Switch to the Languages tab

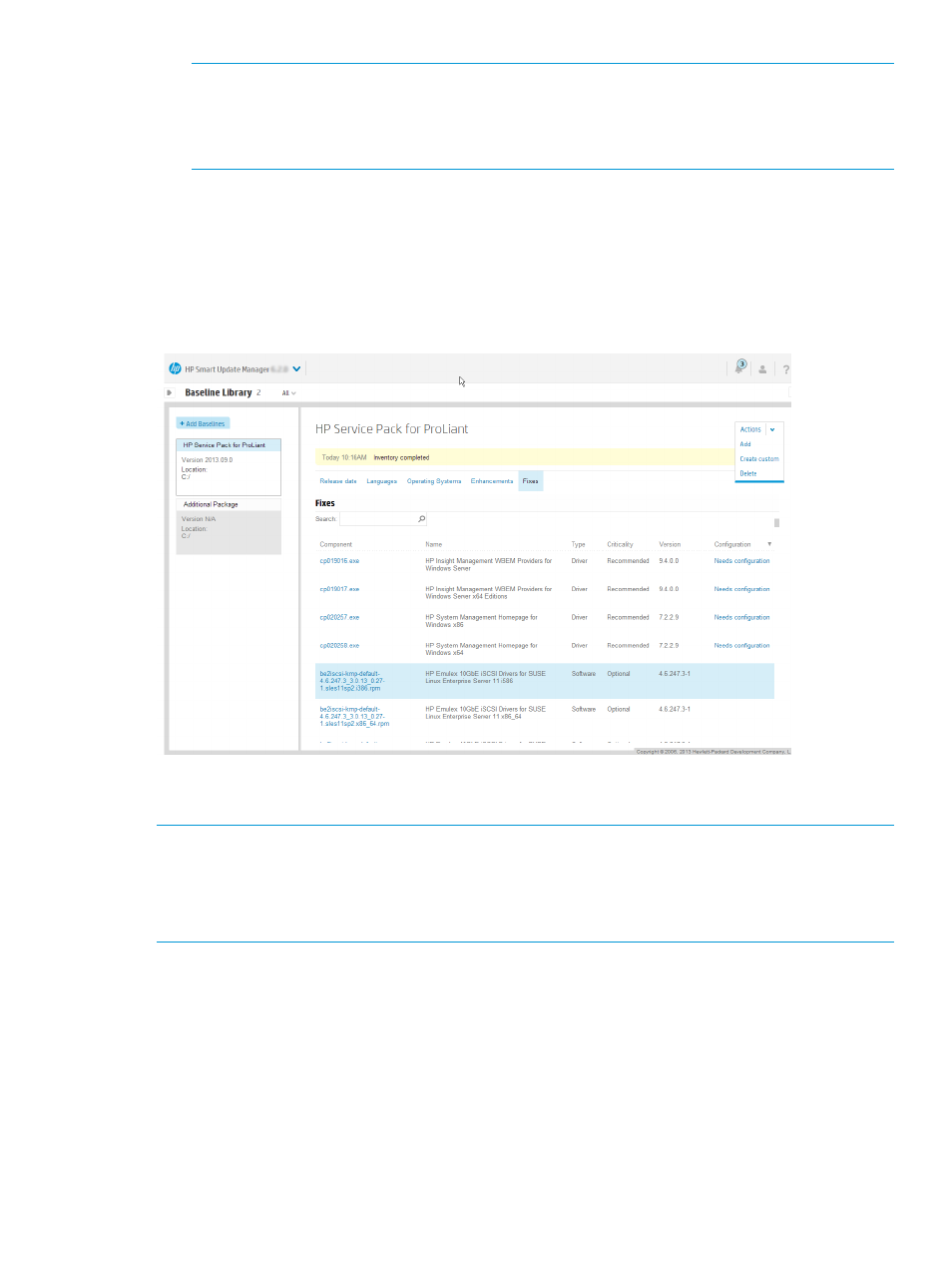click(382, 481)
